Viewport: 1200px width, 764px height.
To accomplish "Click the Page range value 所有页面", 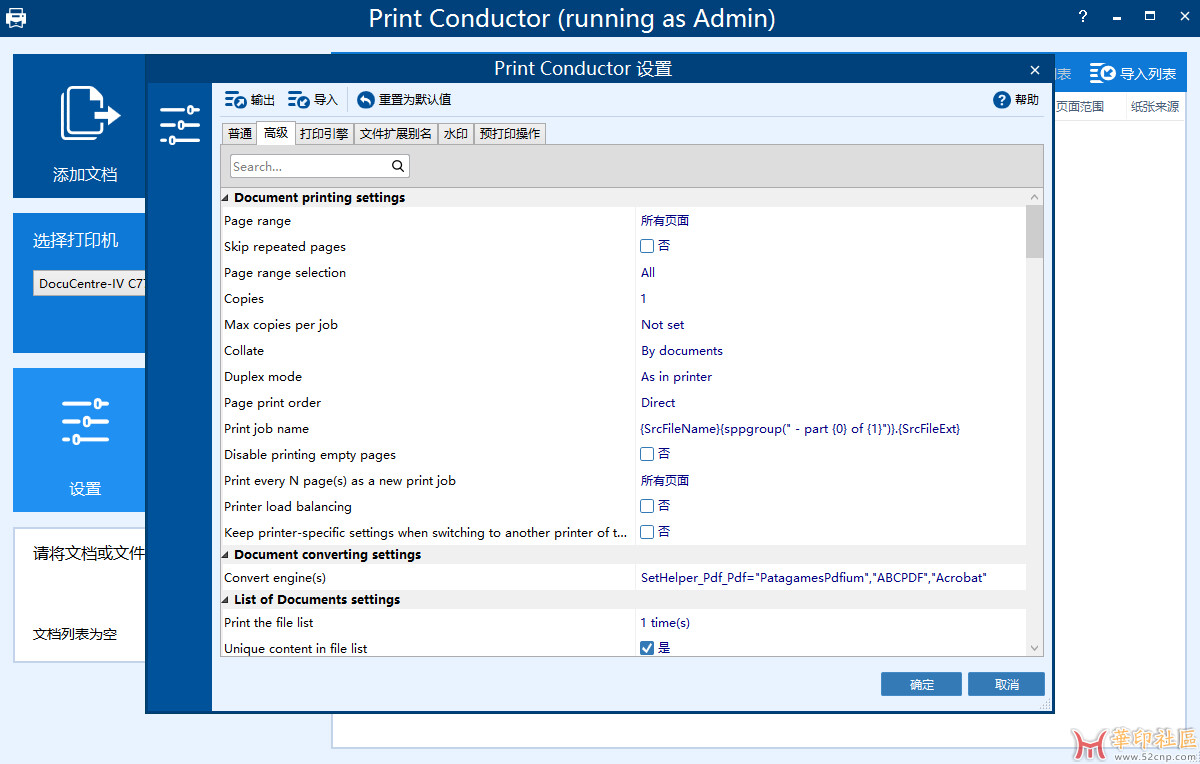I will [x=665, y=221].
